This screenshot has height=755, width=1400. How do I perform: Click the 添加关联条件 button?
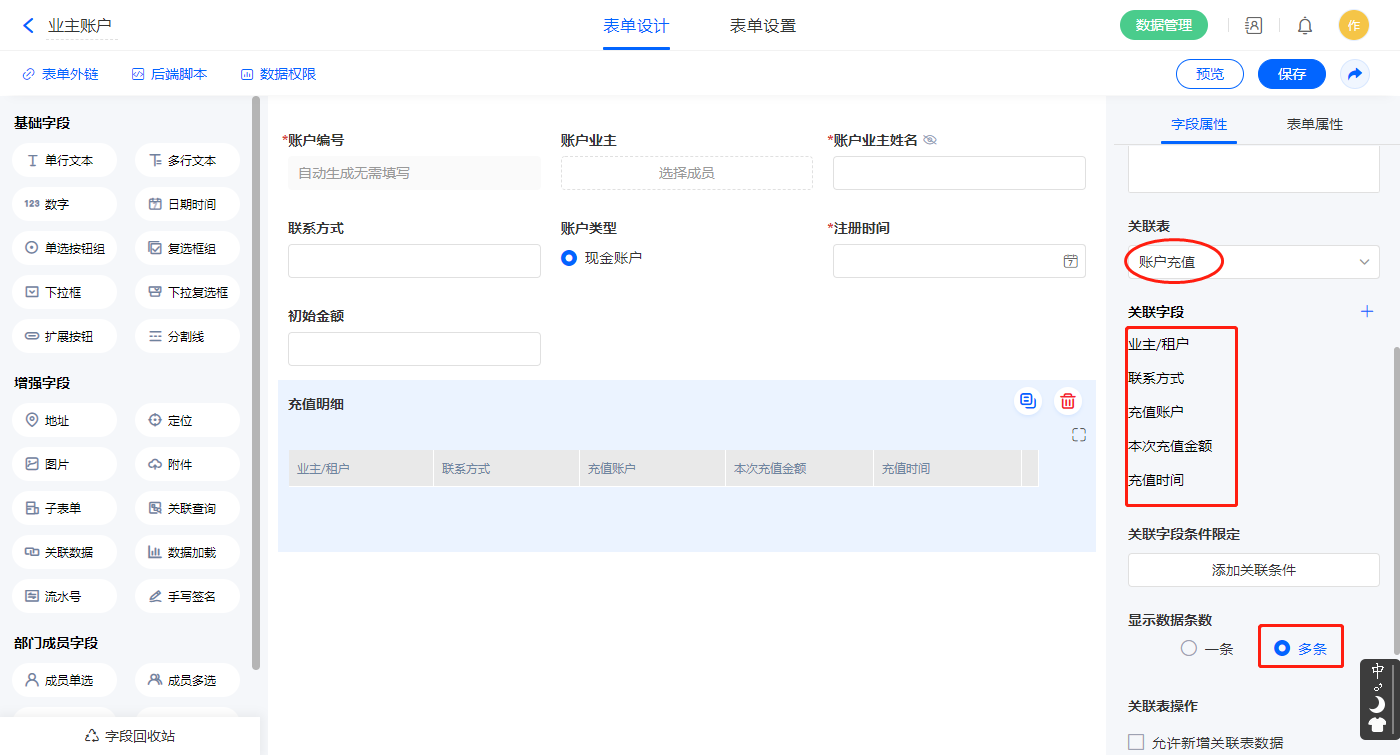1253,570
